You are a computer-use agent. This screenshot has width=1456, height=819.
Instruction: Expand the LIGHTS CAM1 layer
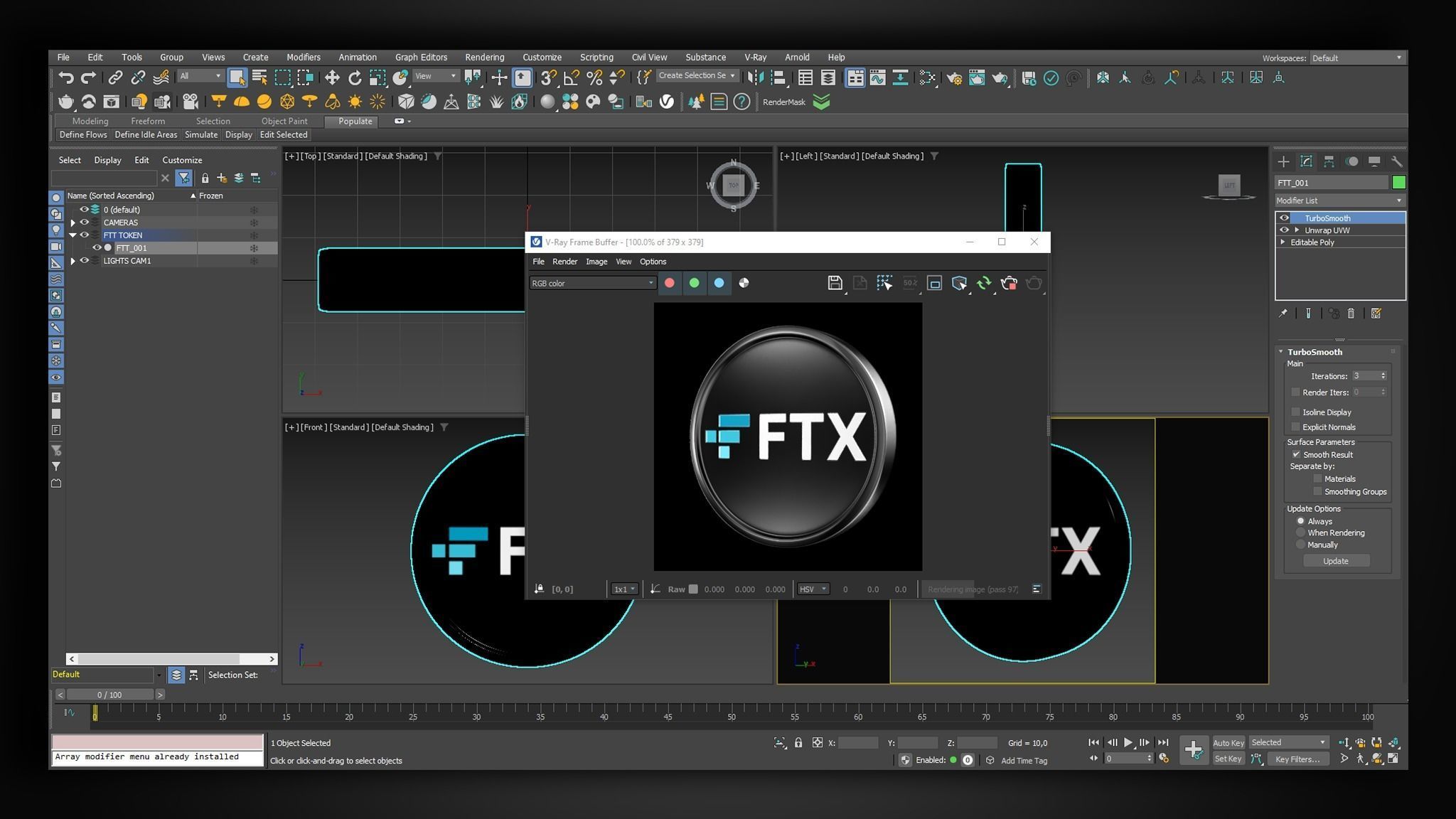tap(73, 261)
